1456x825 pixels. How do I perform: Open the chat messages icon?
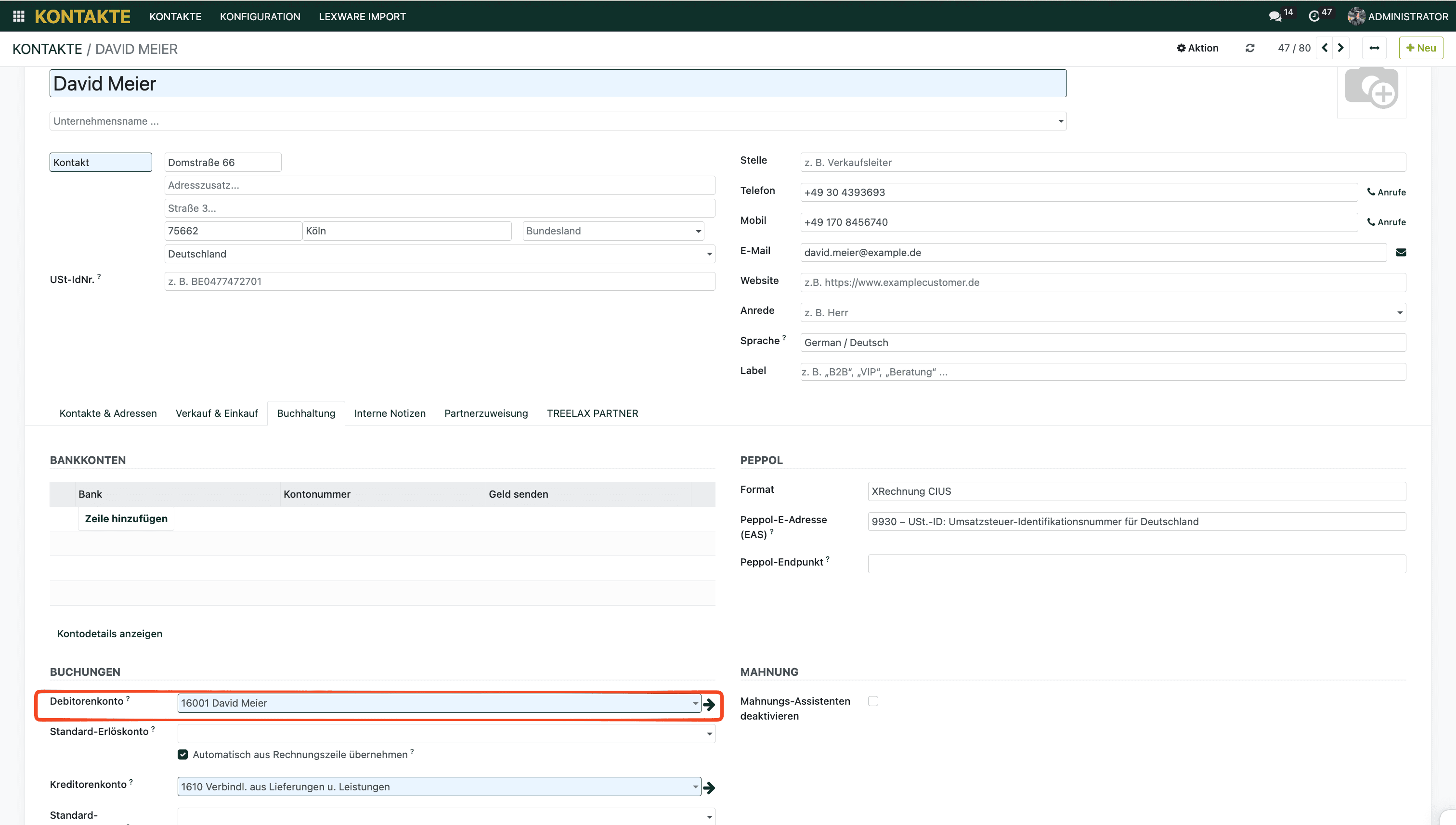[1274, 16]
